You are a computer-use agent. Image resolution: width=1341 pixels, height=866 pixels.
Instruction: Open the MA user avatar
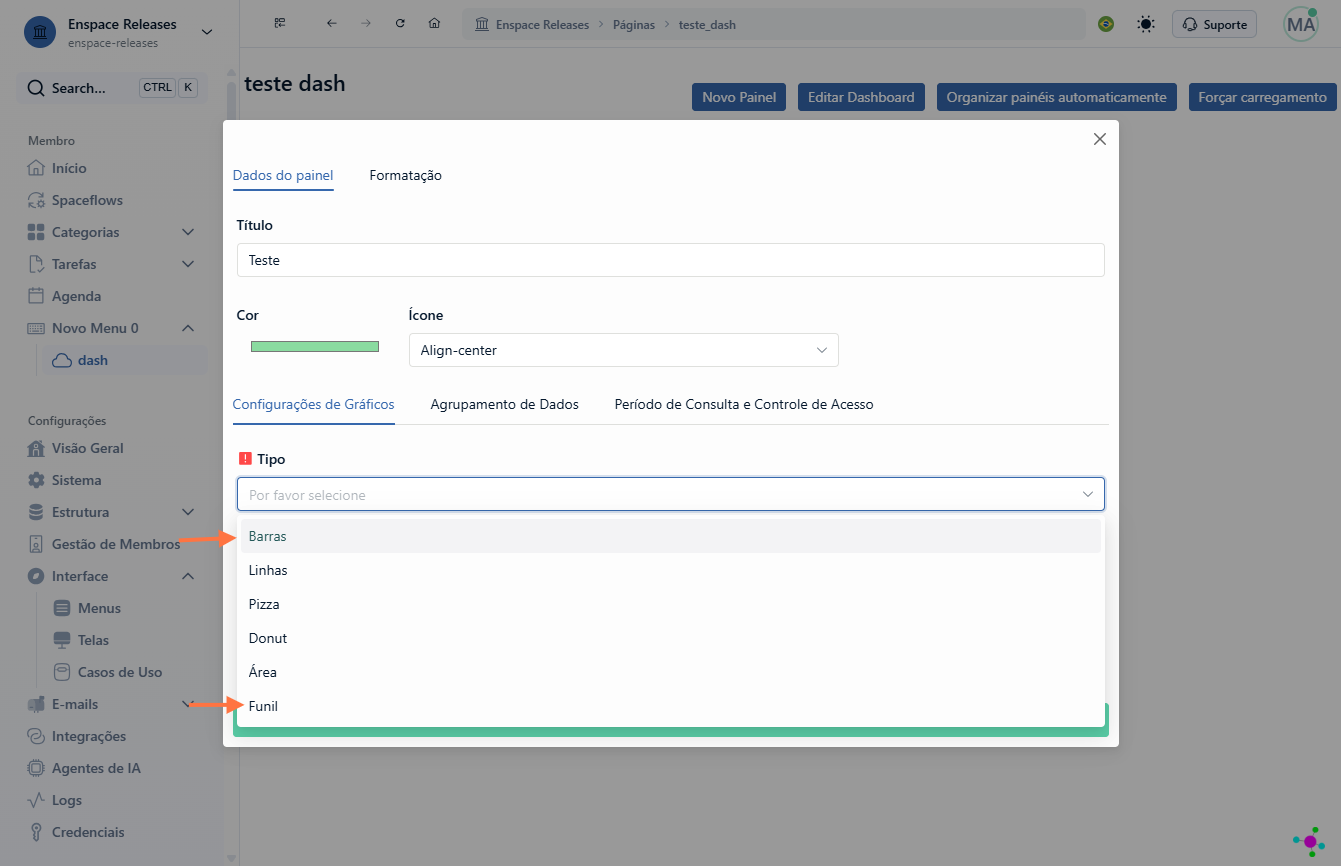point(1301,25)
